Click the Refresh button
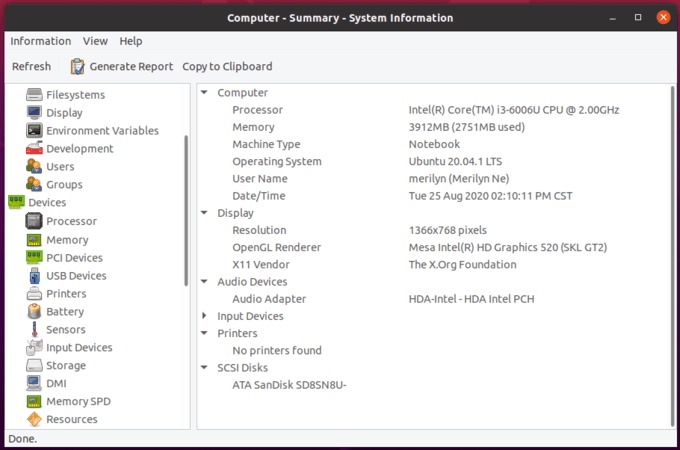Image resolution: width=680 pixels, height=450 pixels. 31,66
